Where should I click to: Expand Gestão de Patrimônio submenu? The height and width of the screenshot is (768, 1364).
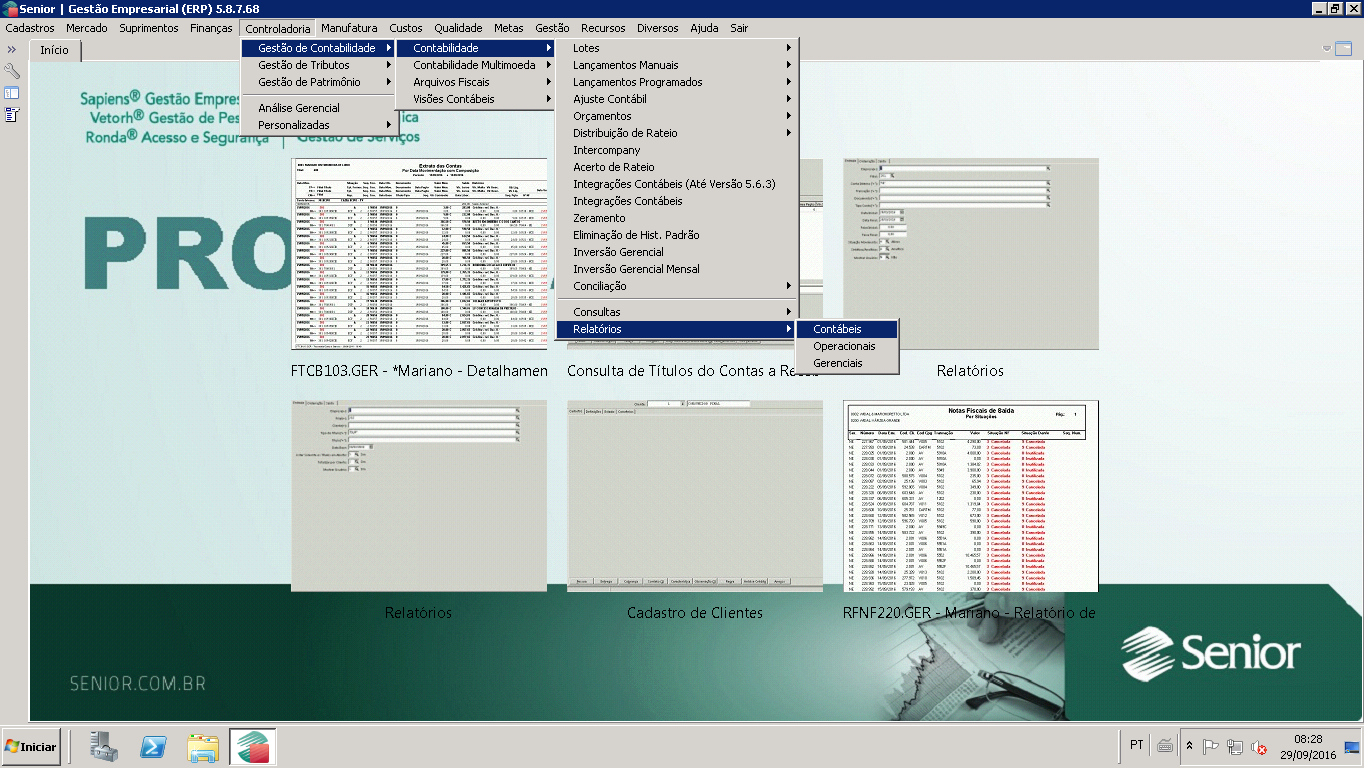coord(318,82)
